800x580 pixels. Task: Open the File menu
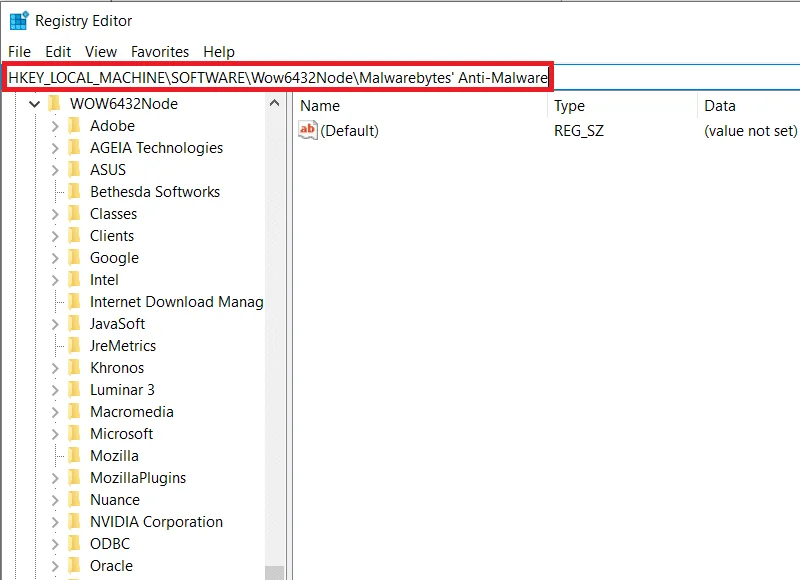click(19, 52)
